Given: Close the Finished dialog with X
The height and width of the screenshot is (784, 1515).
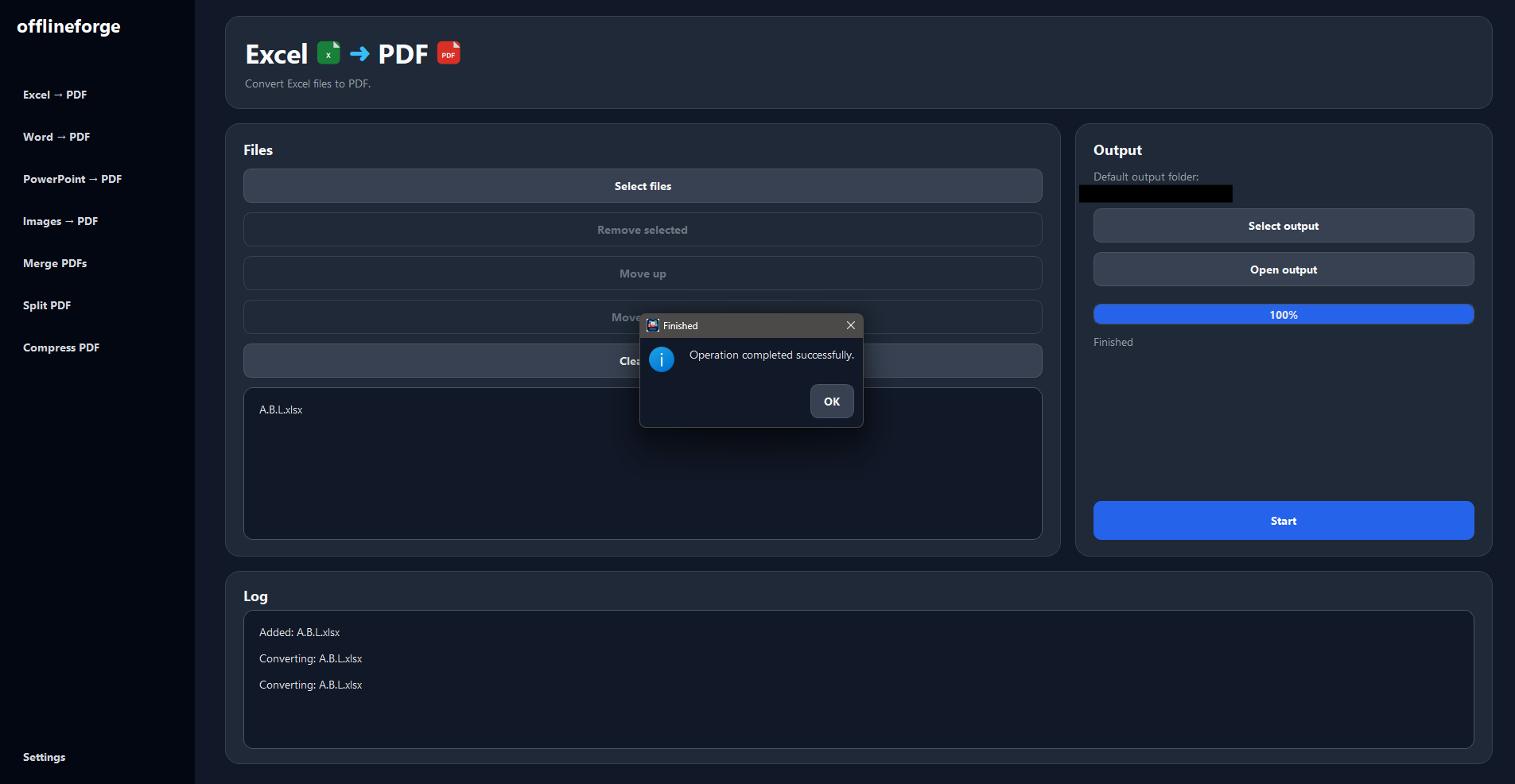Looking at the screenshot, I should [850, 325].
